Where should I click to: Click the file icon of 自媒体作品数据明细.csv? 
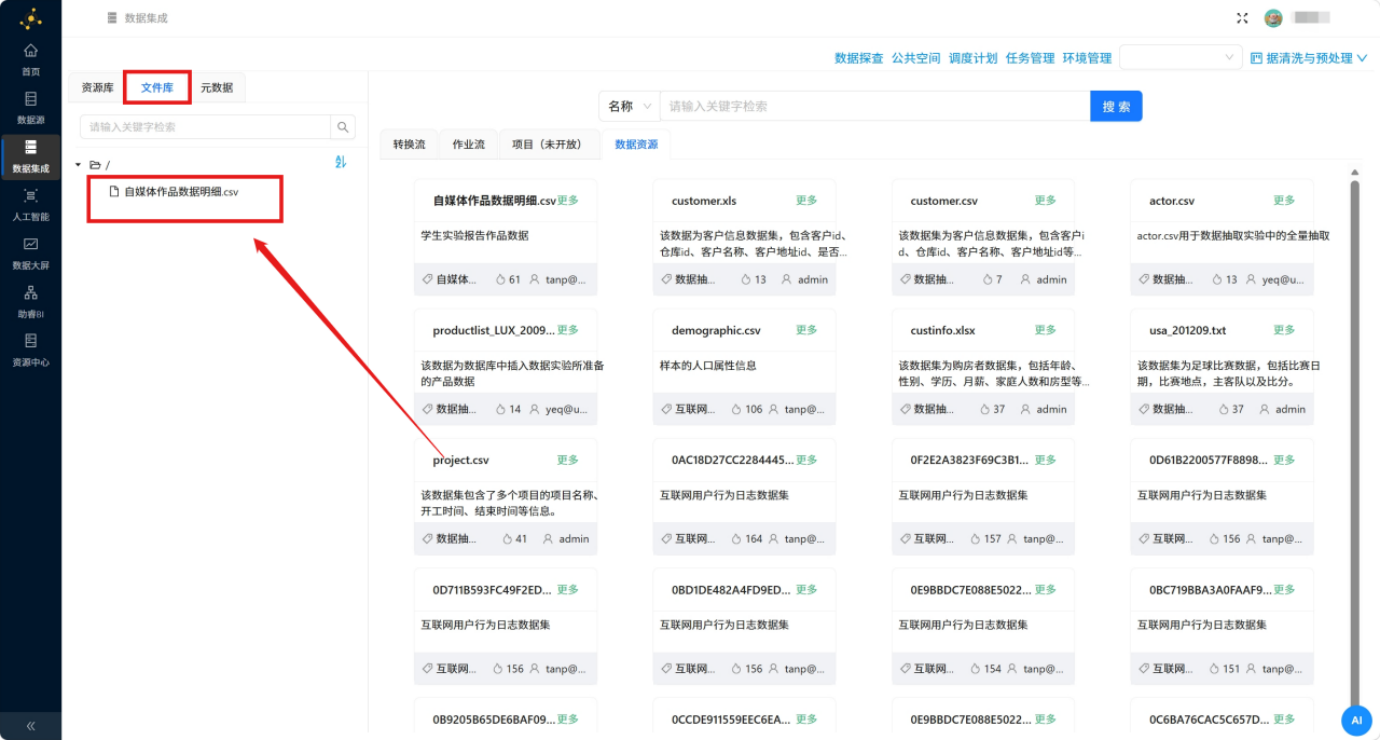click(x=114, y=191)
